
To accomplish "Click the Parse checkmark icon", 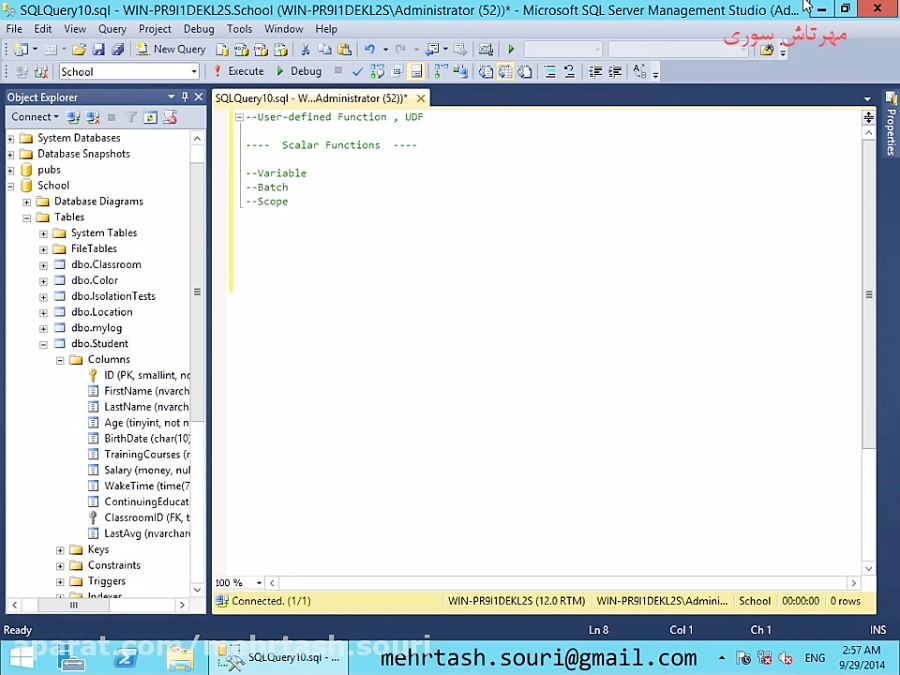I will (357, 72).
